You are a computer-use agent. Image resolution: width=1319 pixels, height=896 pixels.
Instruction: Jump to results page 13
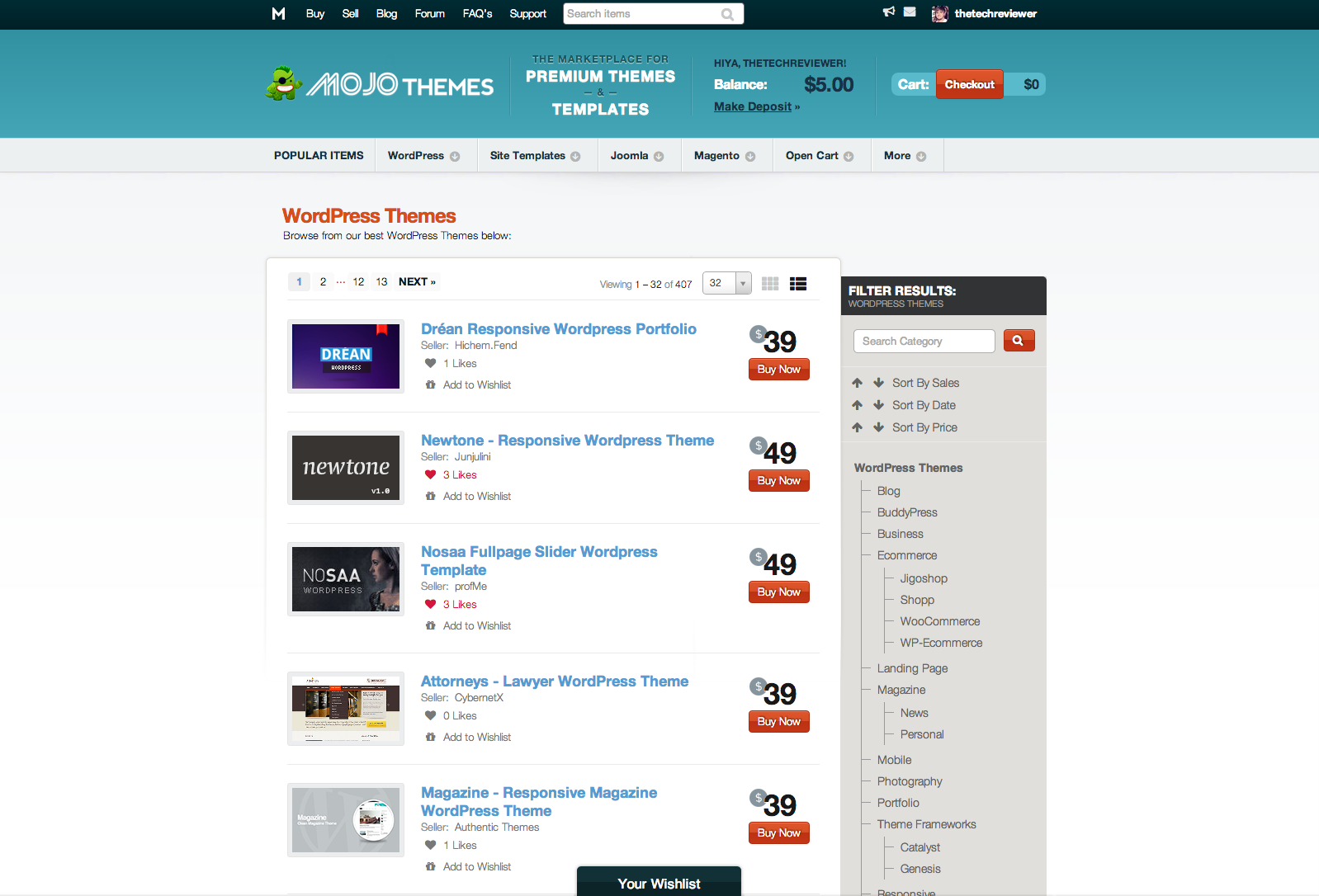click(x=381, y=281)
